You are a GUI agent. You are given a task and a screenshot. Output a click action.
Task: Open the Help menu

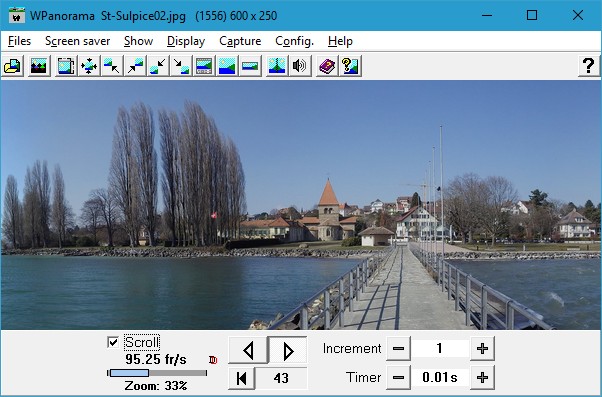340,41
